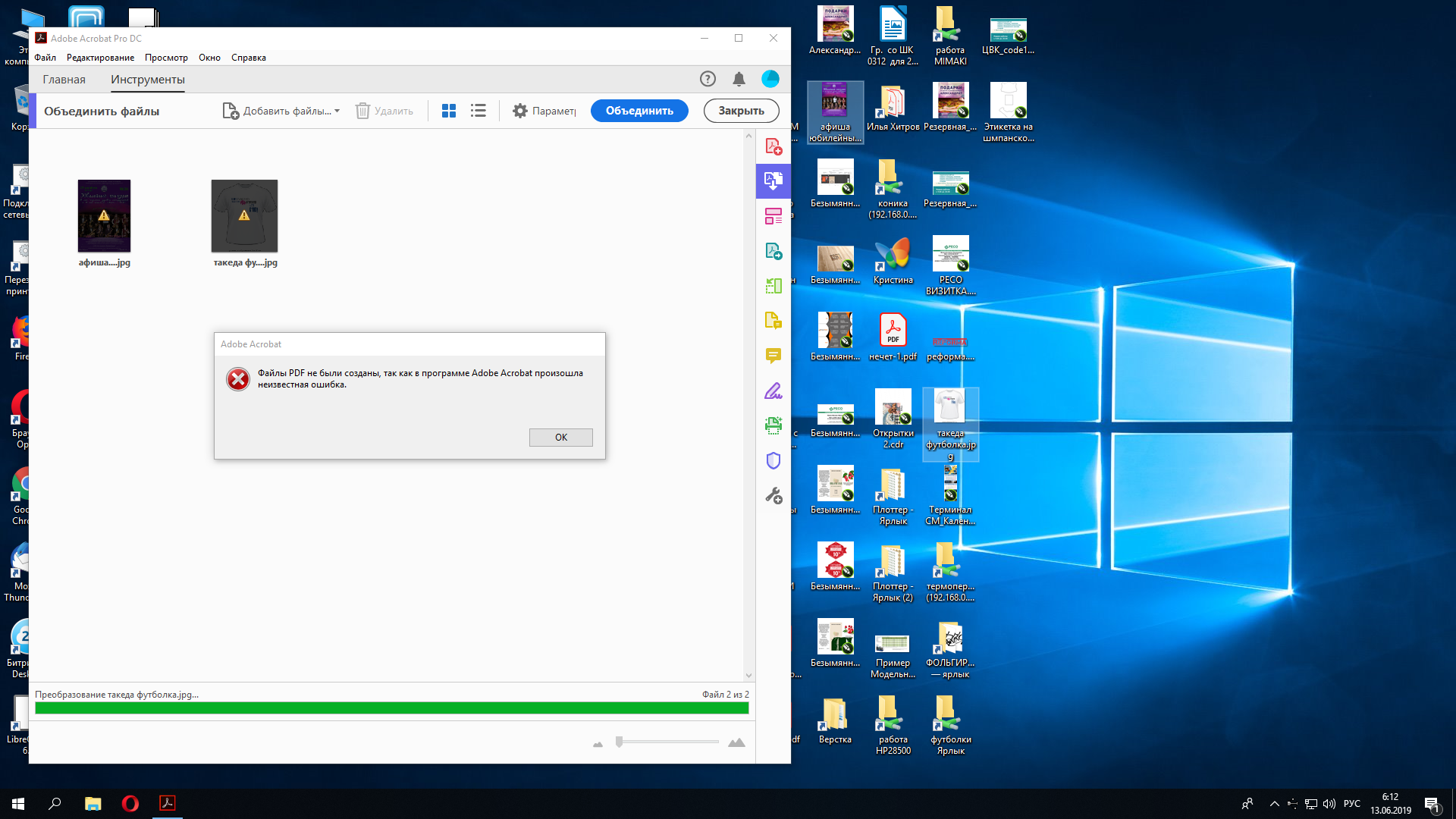1456x819 pixels.
Task: Select футболки Ярлык desktop folder
Action: pyautogui.click(x=950, y=726)
